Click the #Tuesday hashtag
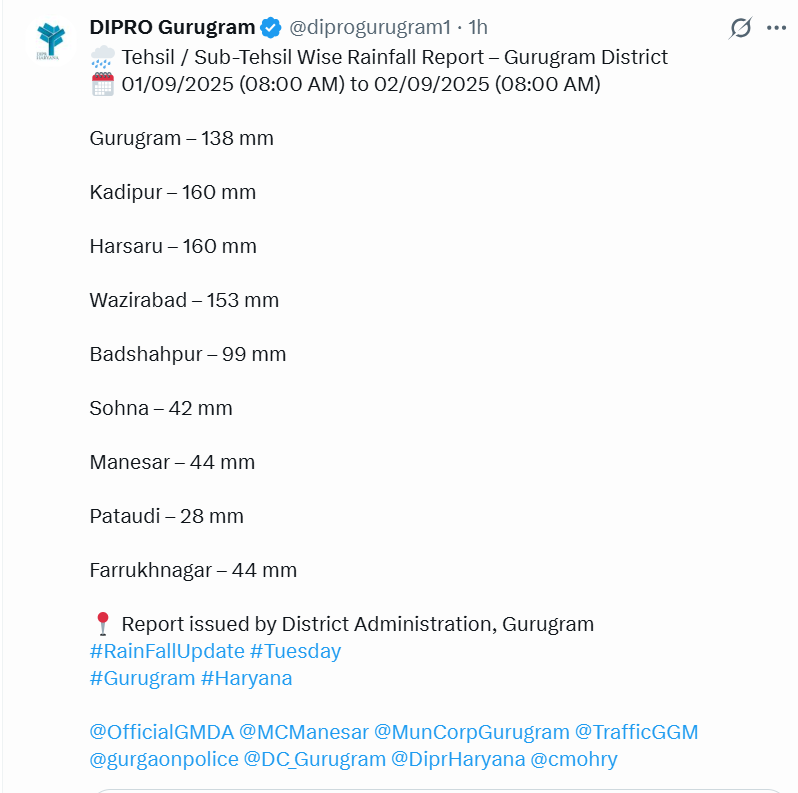Image resolution: width=798 pixels, height=793 pixels. coord(295,651)
